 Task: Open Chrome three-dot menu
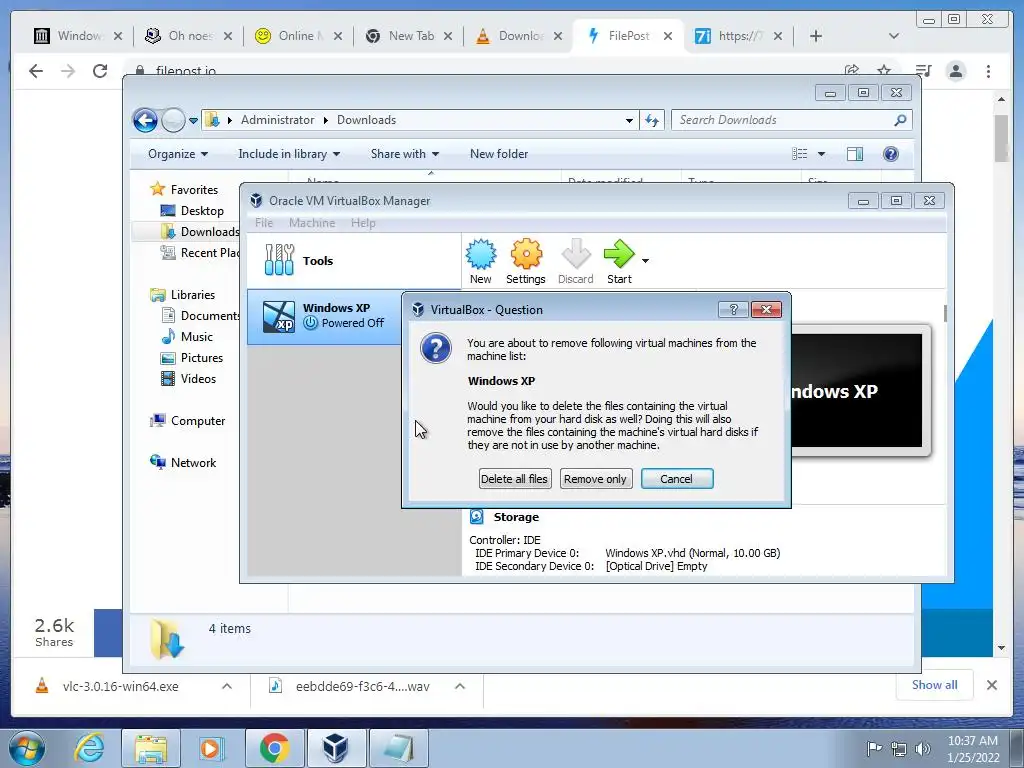(x=989, y=71)
